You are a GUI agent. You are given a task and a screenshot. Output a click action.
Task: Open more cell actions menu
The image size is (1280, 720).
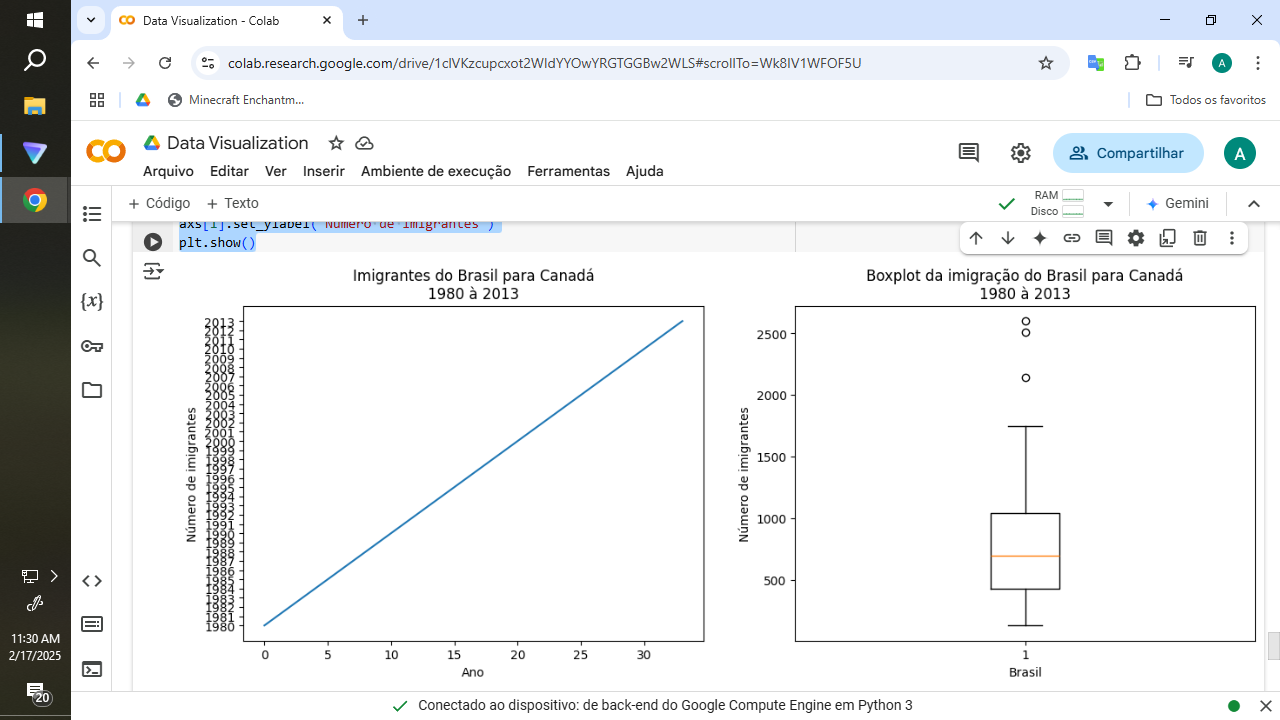pos(1232,238)
